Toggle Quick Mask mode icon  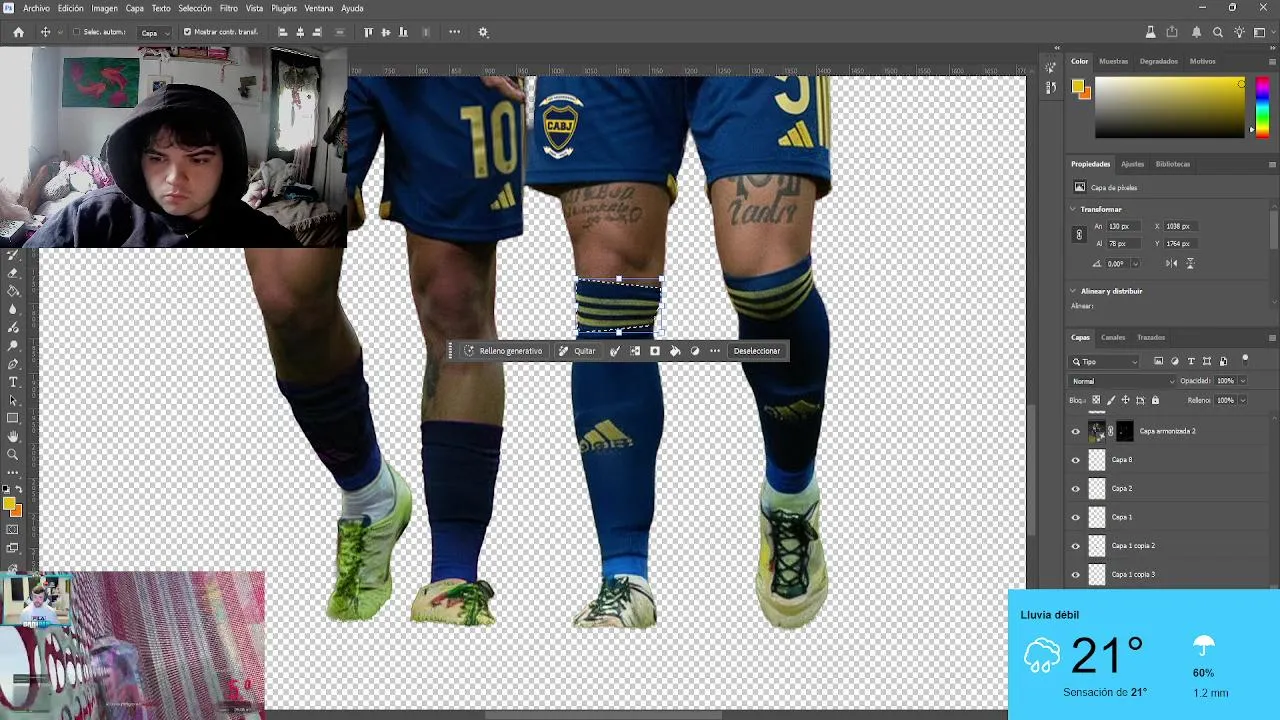coord(13,530)
